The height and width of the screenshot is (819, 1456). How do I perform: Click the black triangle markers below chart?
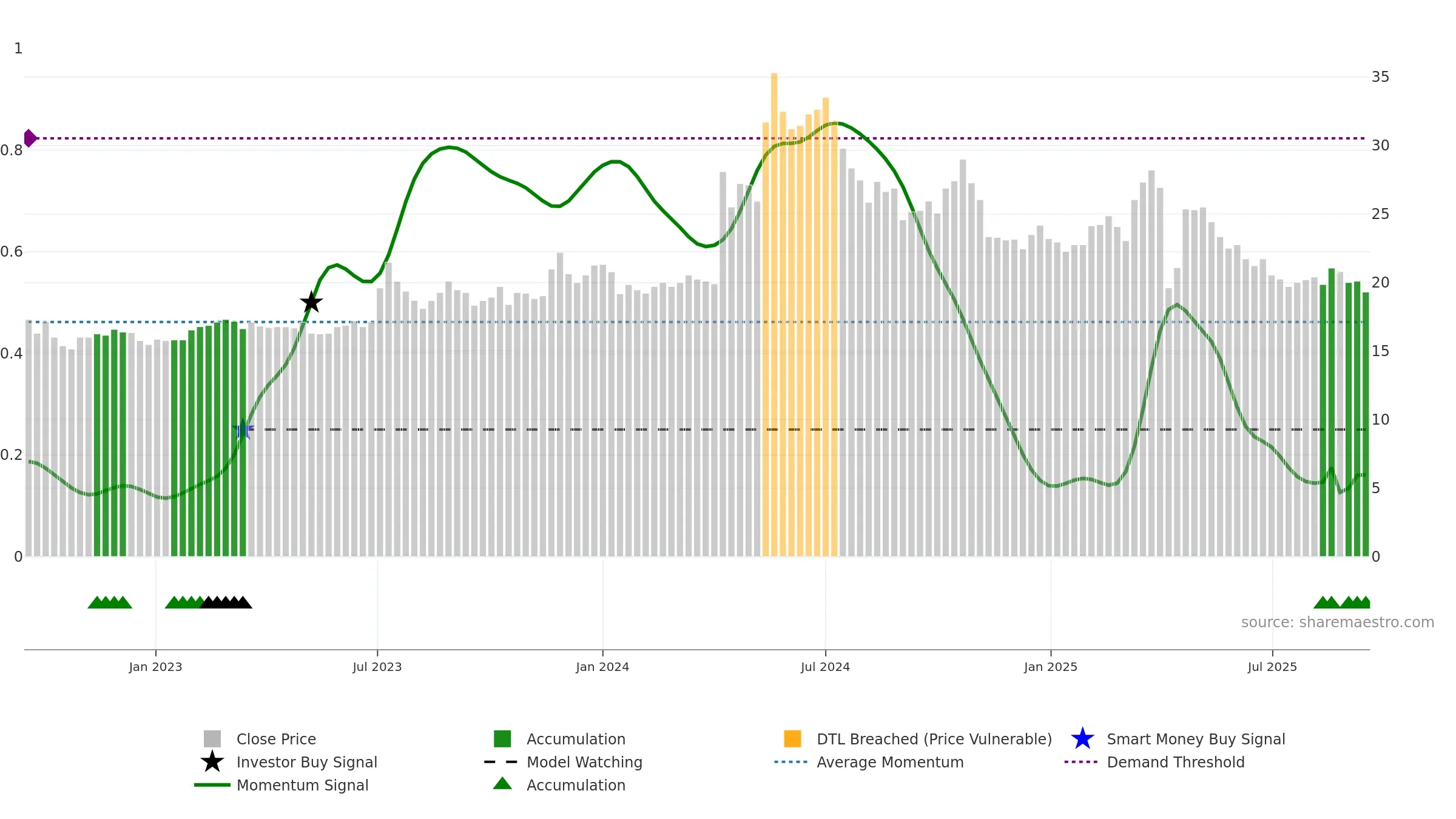[226, 602]
